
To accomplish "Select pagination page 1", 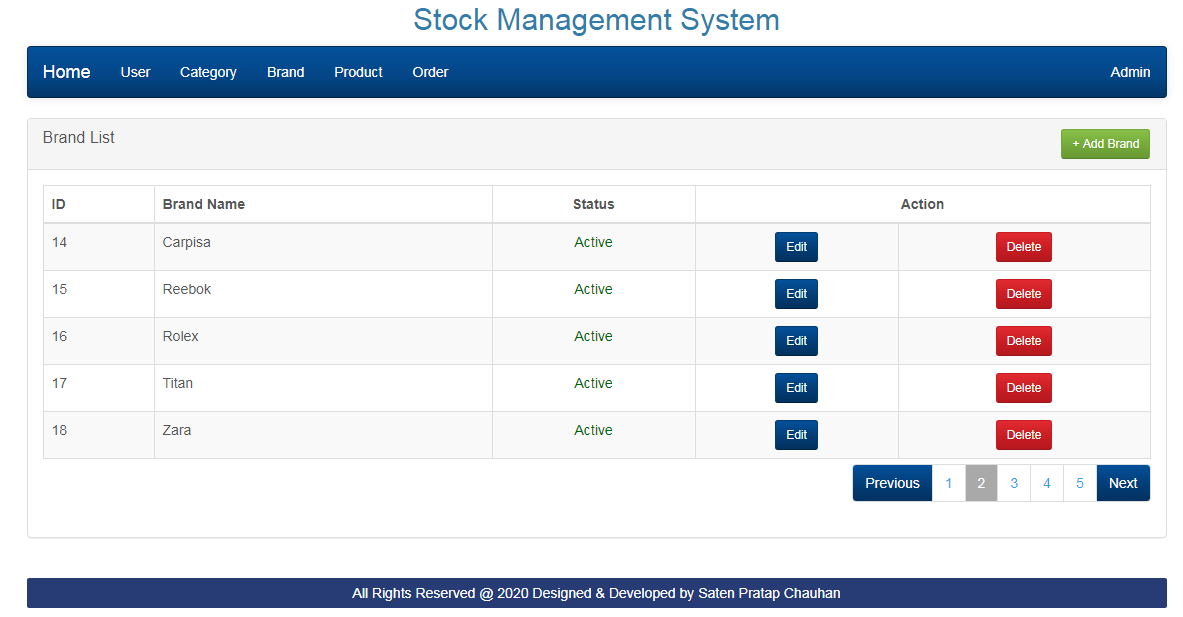I will pyautogui.click(x=948, y=483).
